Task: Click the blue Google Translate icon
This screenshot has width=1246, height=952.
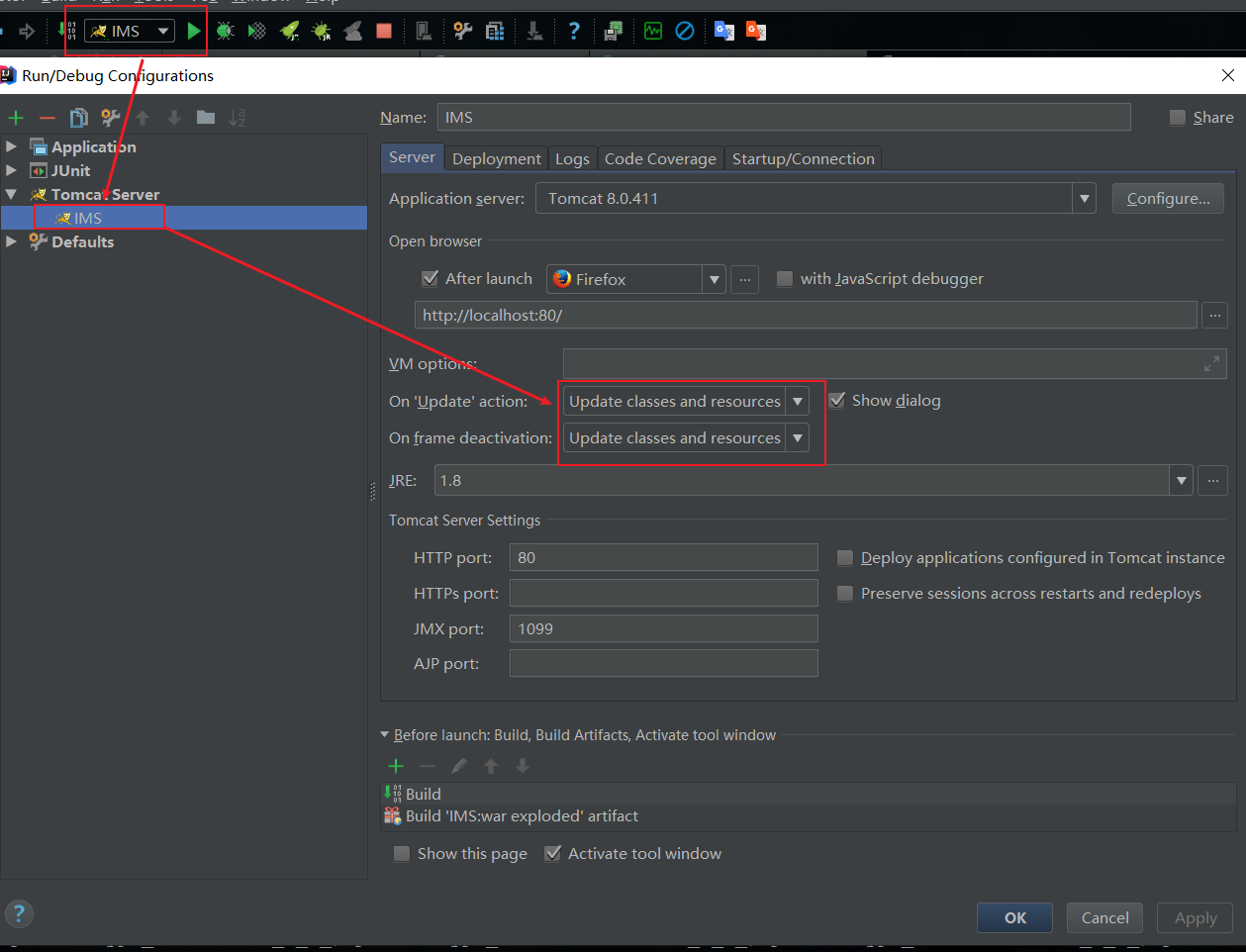Action: coord(724,32)
